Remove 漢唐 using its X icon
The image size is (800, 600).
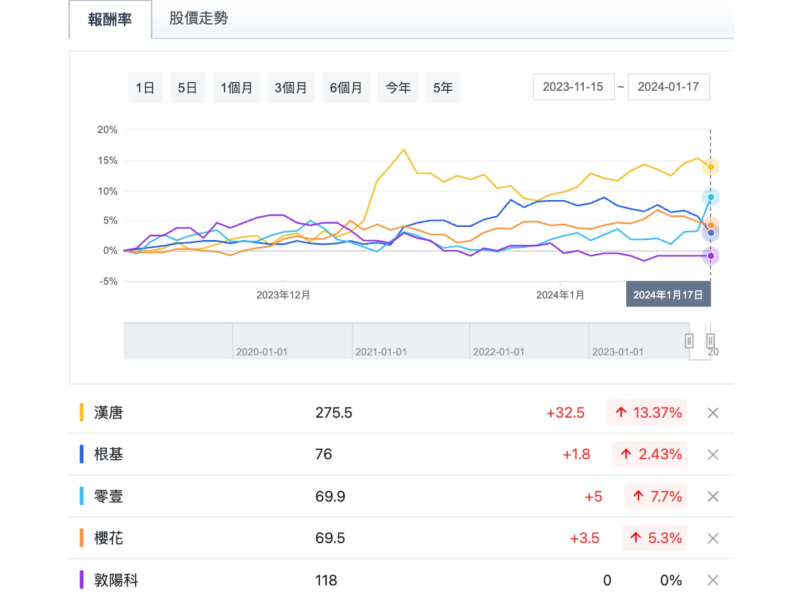[713, 413]
